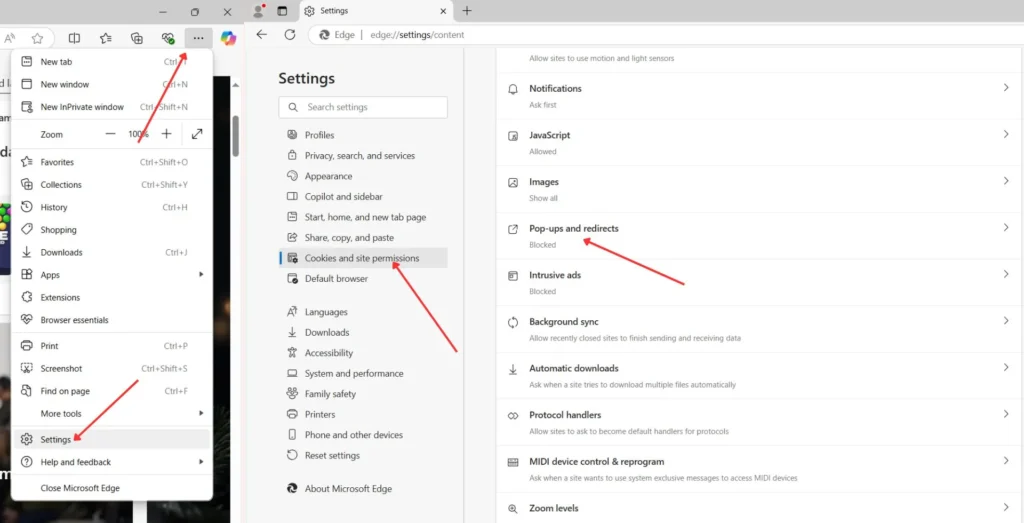Expand the Apps submenu

tap(112, 275)
